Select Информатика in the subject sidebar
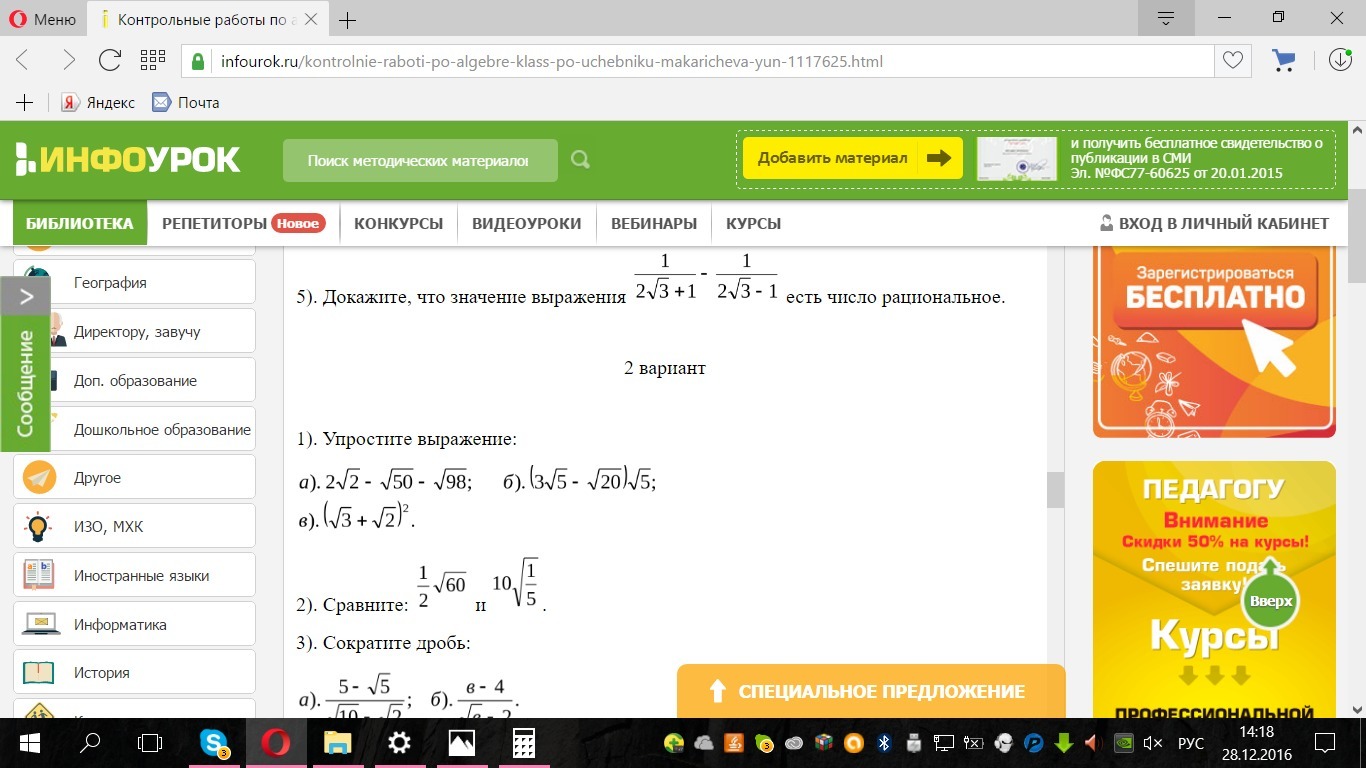The image size is (1366, 768). click(120, 625)
